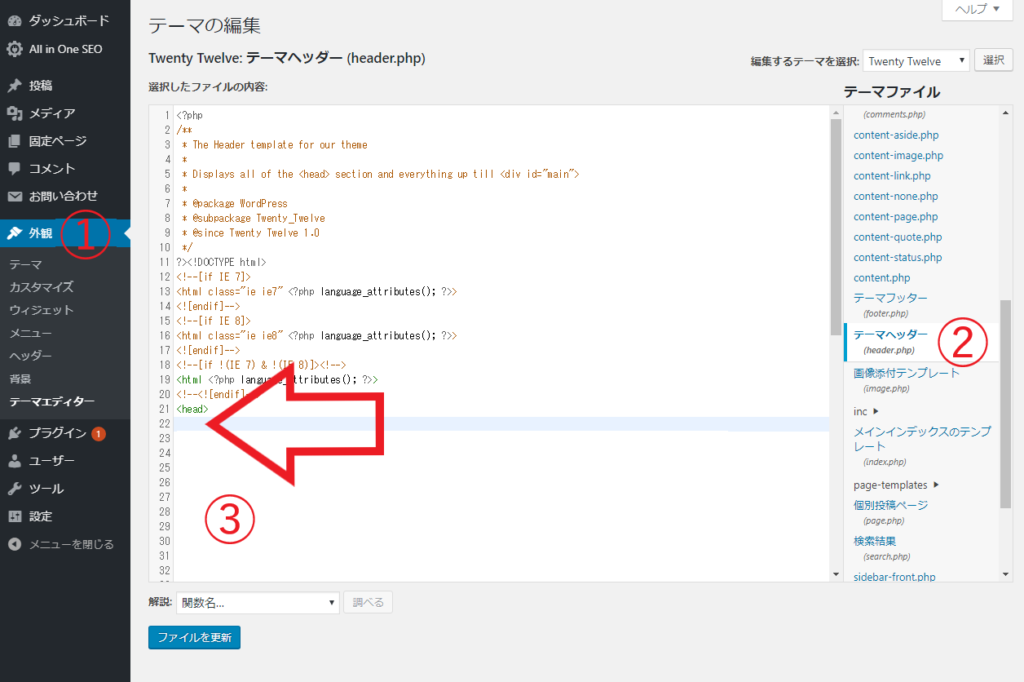Open the ヘッダー submenu link
1024x682 pixels.
[x=30, y=356]
